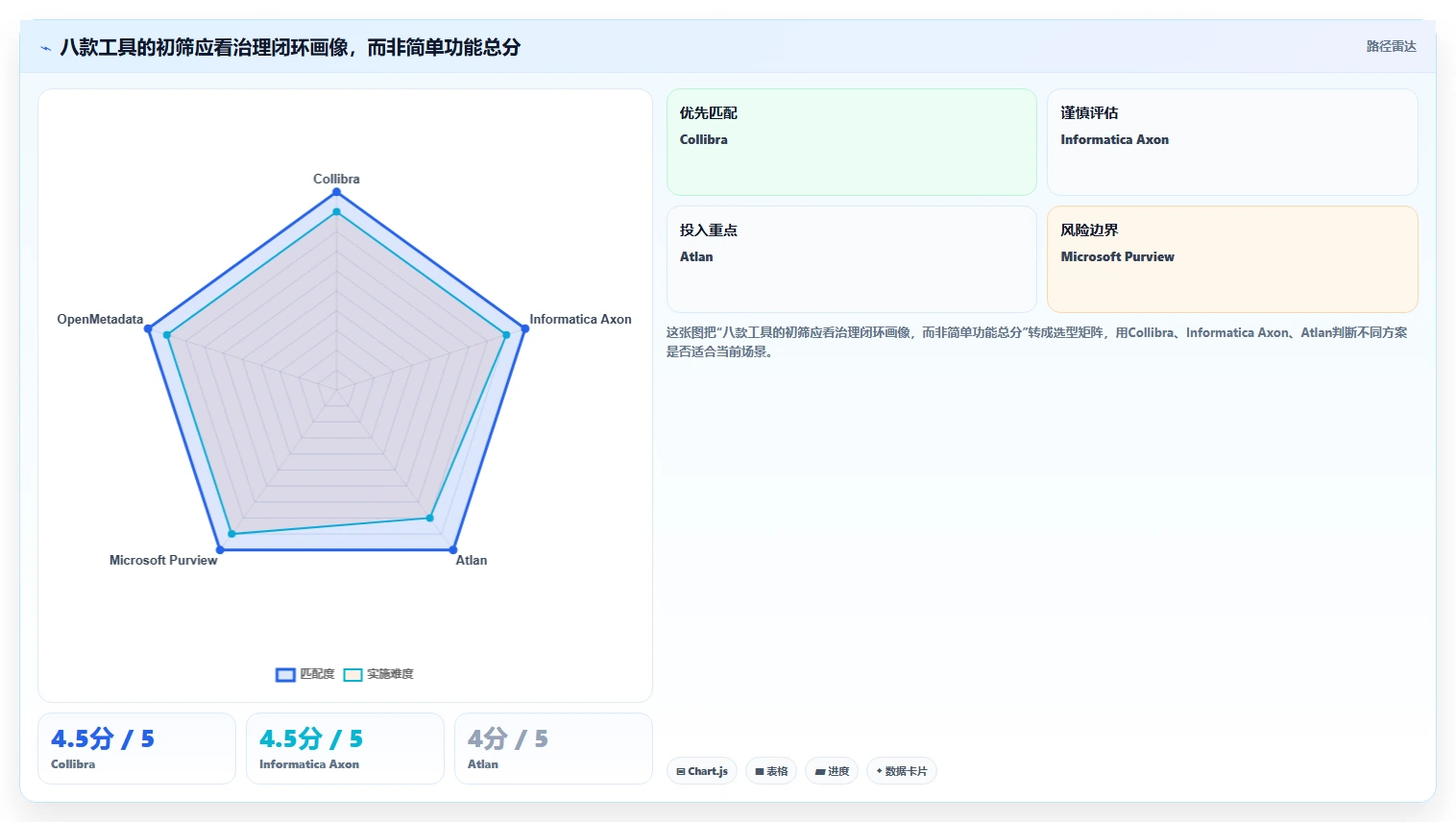Click the small icon beside the page title
This screenshot has width=1456, height=822.
pyautogui.click(x=45, y=48)
